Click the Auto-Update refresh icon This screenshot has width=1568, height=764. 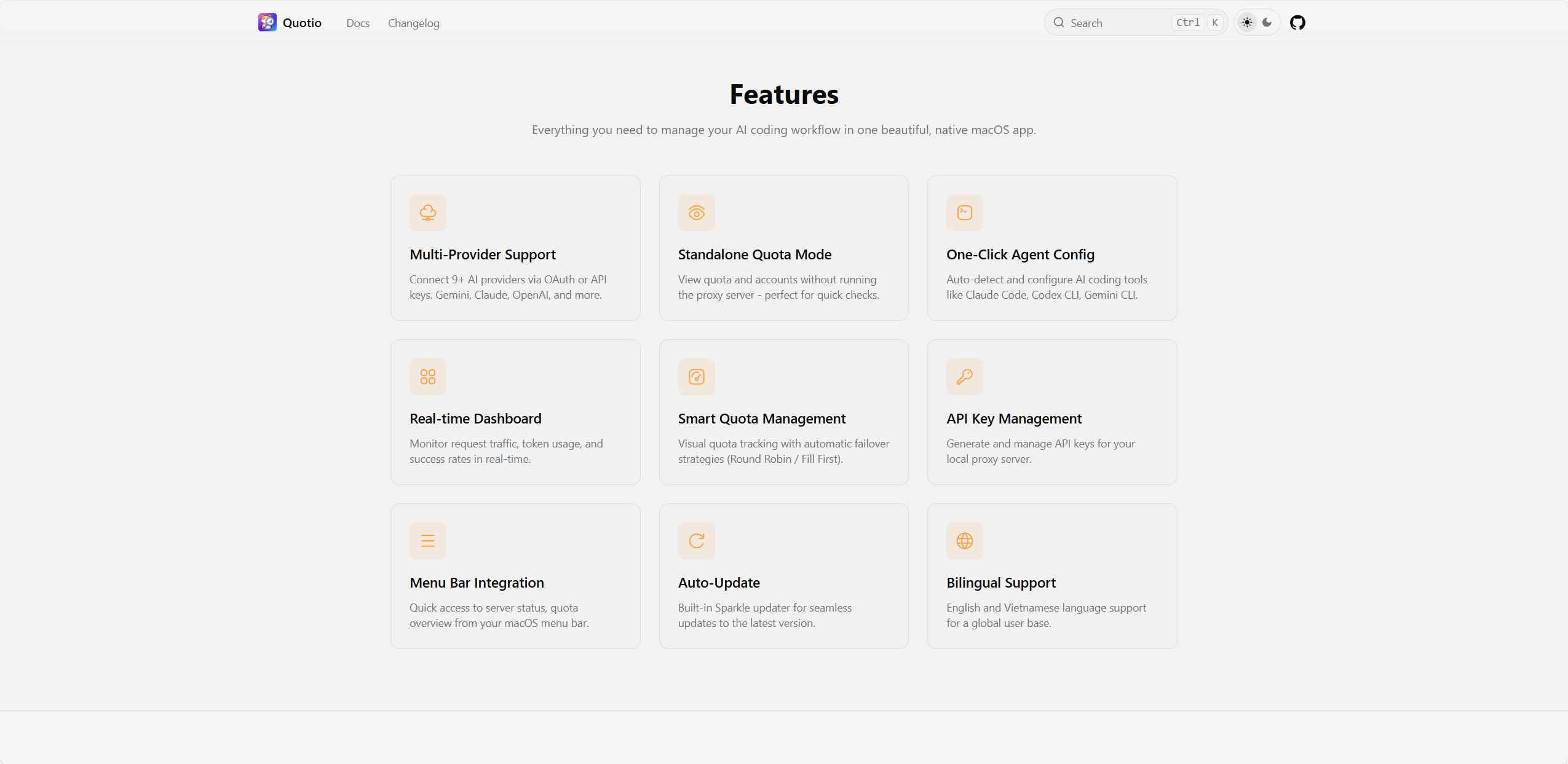696,541
